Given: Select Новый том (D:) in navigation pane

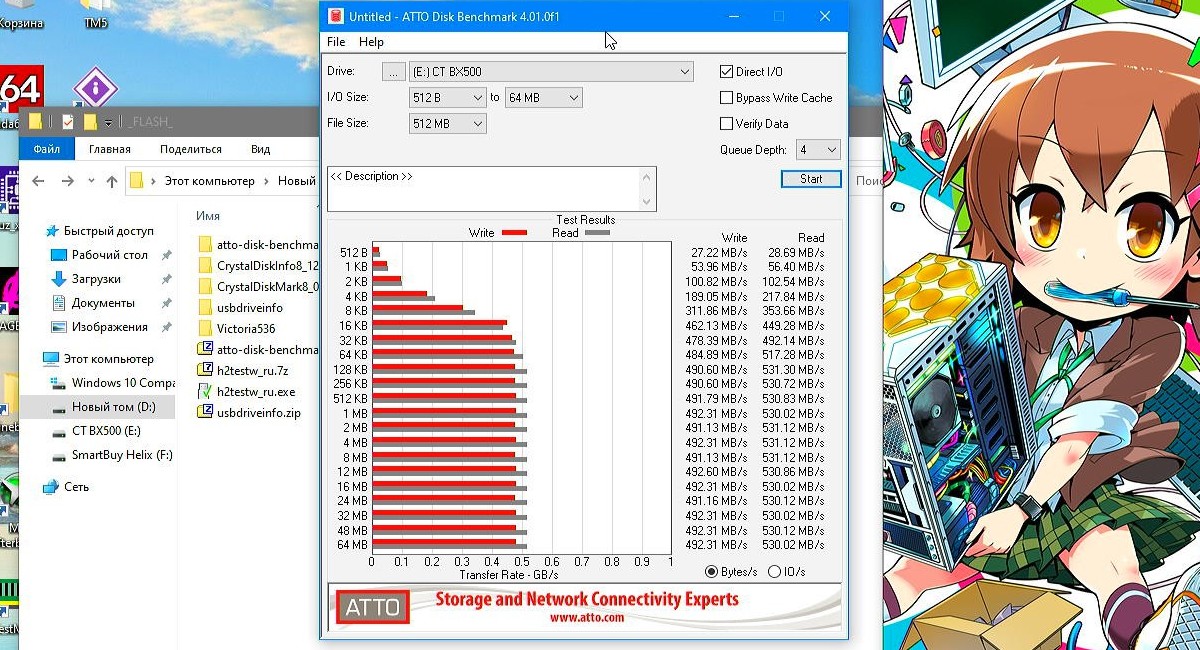Looking at the screenshot, I should point(96,407).
